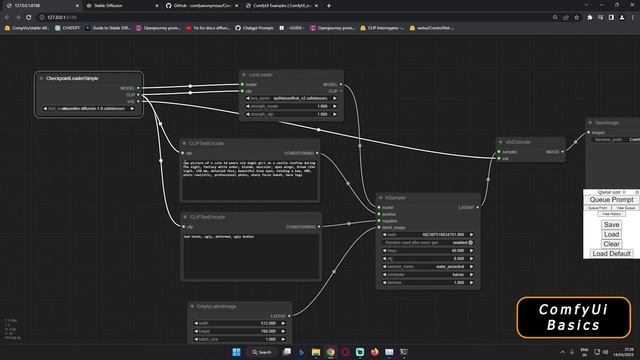
Task: Open Firefox from the taskbar
Action: [x=374, y=352]
